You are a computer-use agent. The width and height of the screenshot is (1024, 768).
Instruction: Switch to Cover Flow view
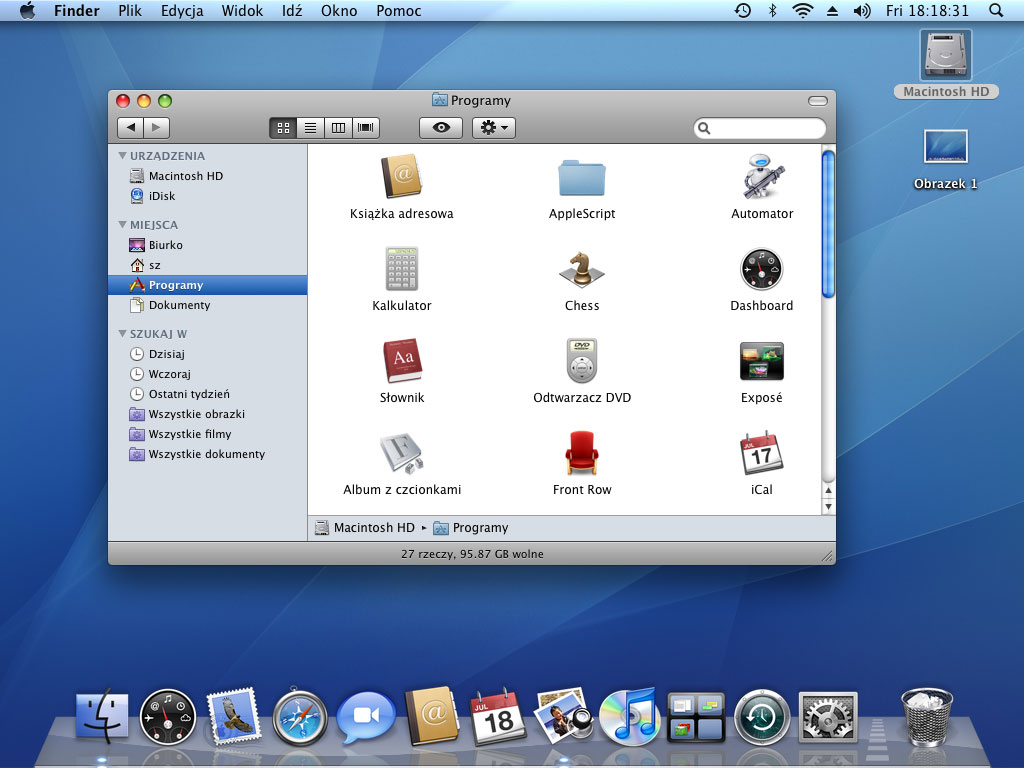366,128
